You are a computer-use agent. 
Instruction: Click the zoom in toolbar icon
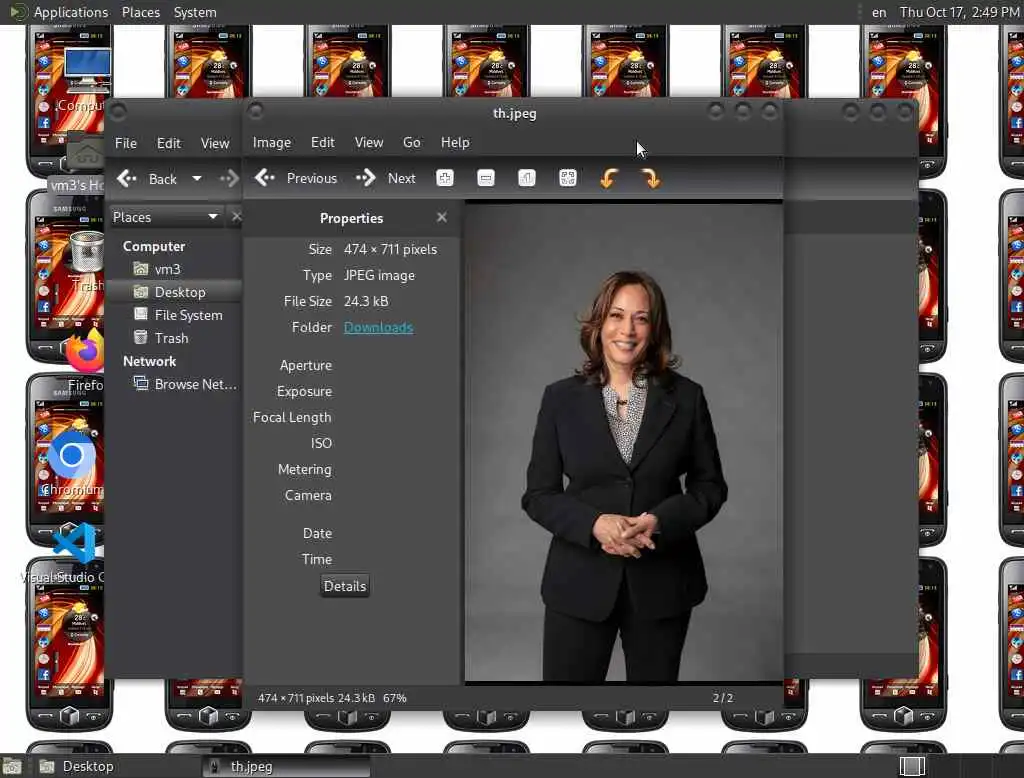(x=445, y=178)
